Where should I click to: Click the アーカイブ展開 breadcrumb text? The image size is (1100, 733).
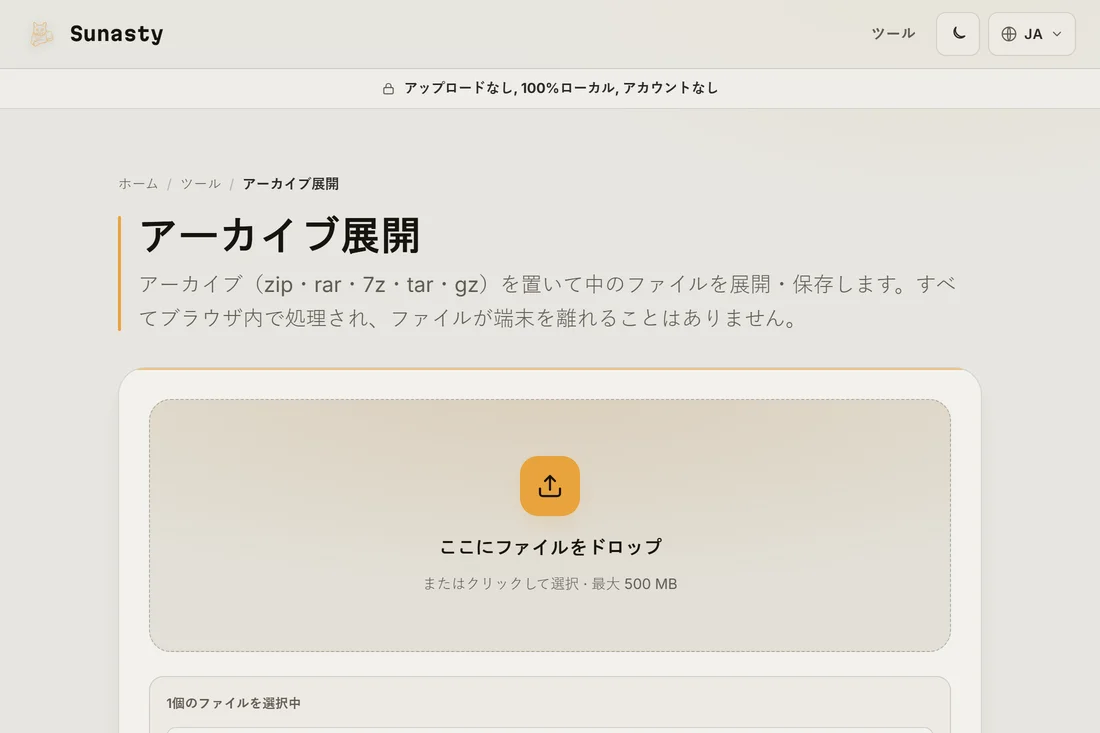[290, 184]
